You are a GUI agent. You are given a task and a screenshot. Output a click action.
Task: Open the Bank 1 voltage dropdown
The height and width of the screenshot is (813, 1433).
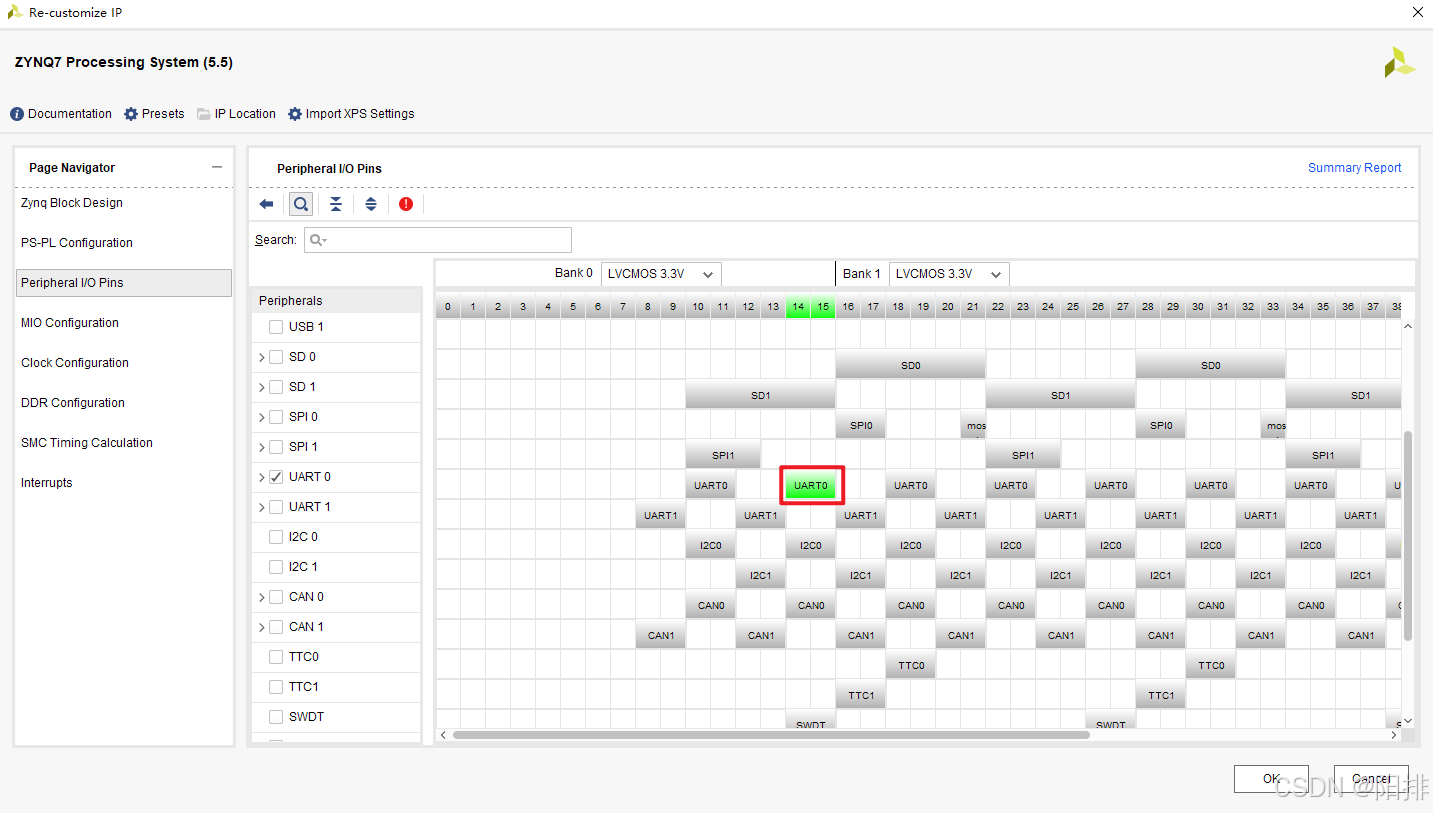(x=949, y=274)
